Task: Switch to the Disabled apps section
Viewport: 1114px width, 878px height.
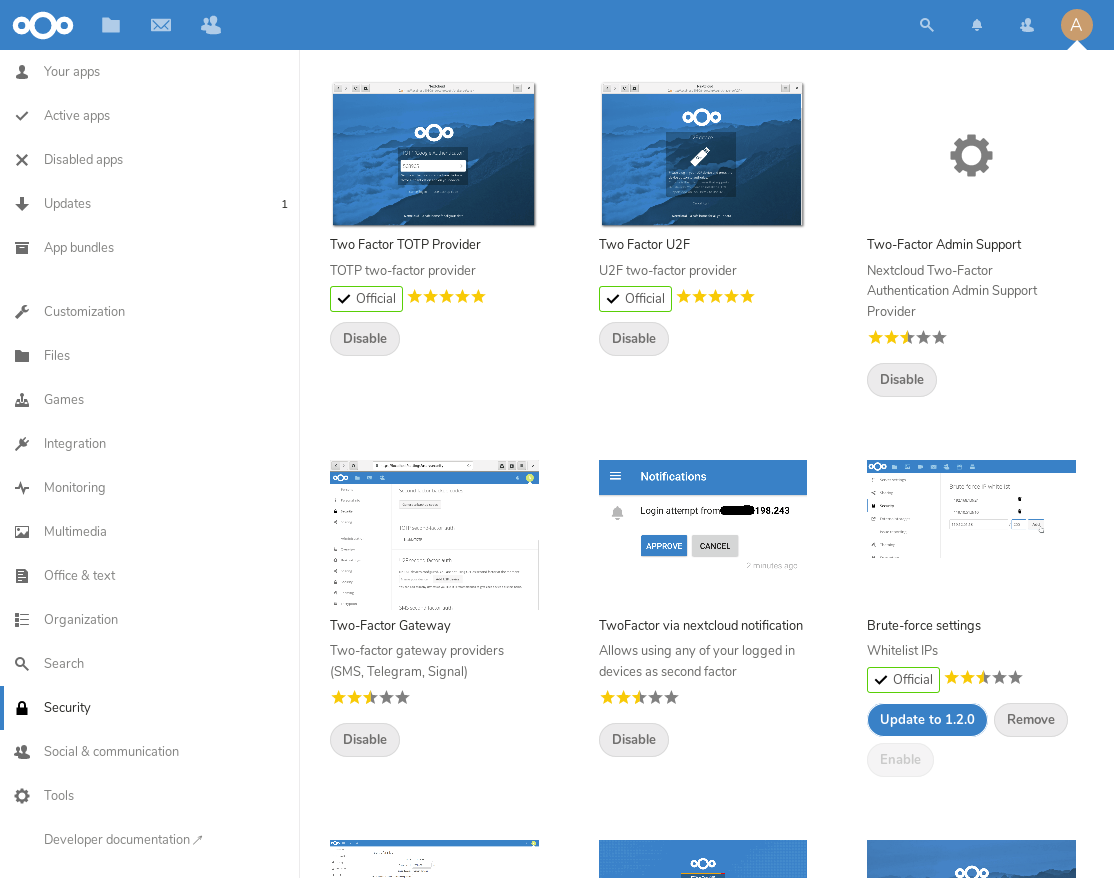Action: point(83,159)
